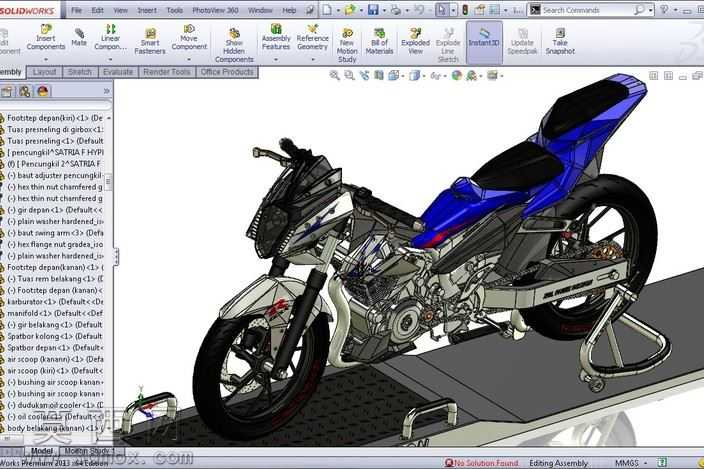Switch to the Evaluate tab
The width and height of the screenshot is (704, 469).
[x=118, y=72]
